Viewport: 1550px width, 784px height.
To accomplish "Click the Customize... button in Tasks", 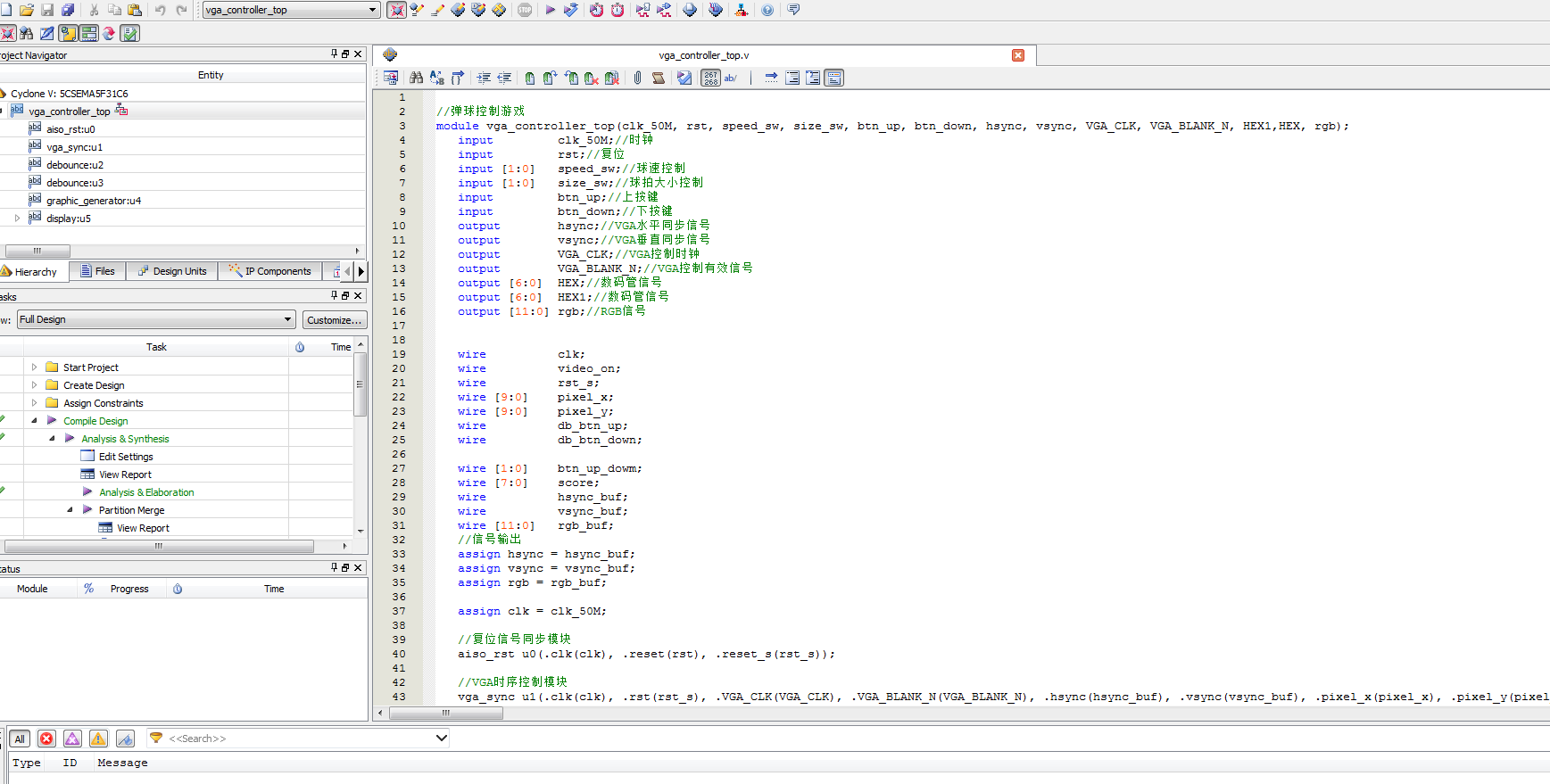I will coord(335,319).
